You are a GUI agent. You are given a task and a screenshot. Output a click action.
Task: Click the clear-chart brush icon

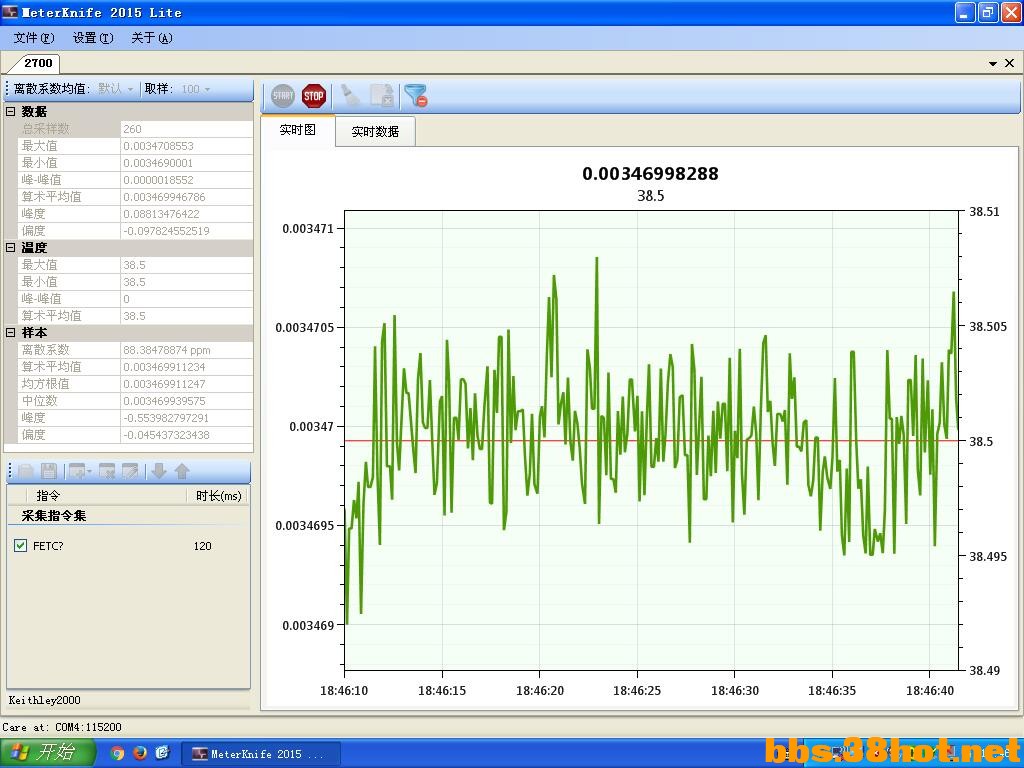click(x=351, y=96)
